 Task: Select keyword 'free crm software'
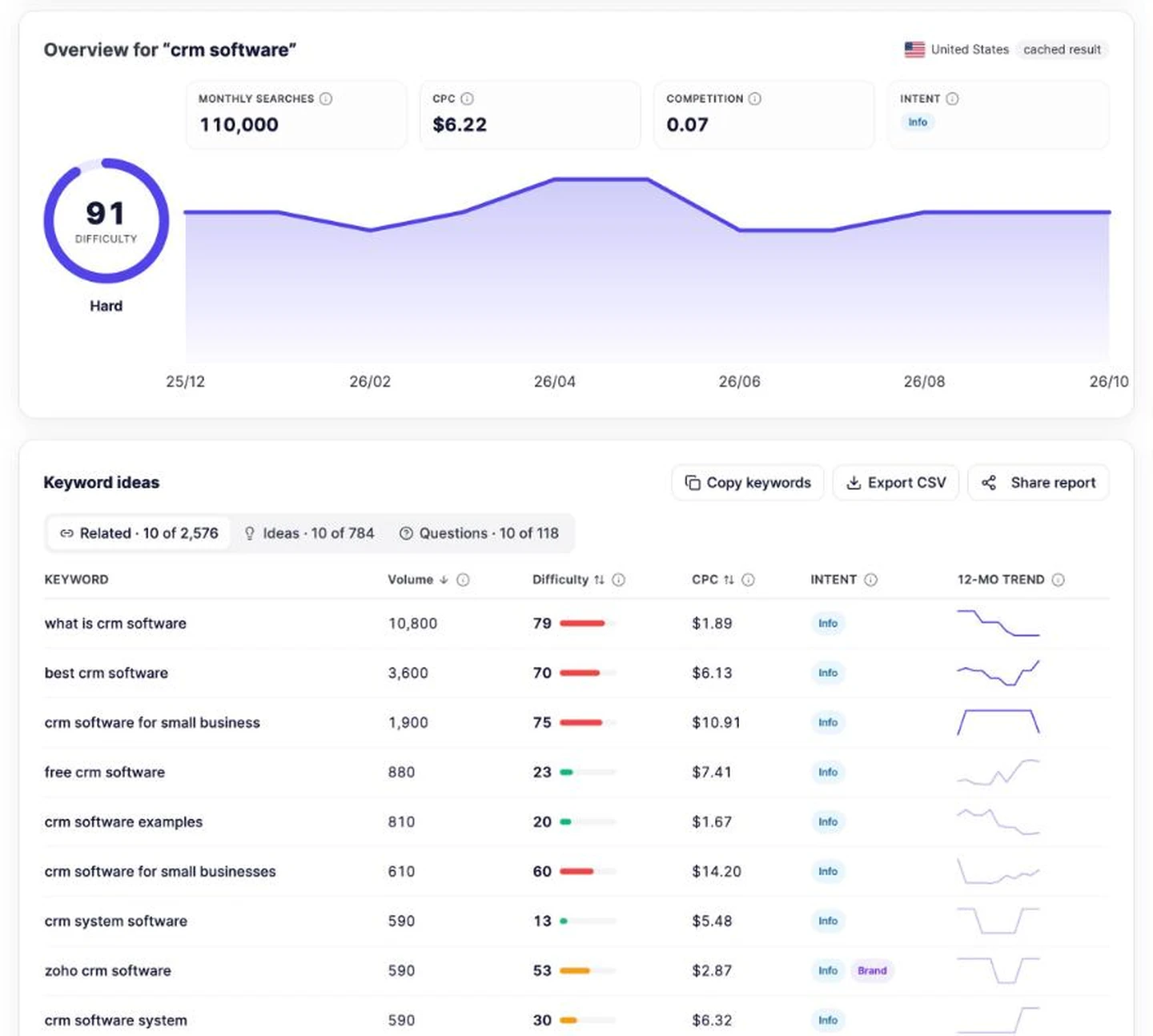(105, 773)
